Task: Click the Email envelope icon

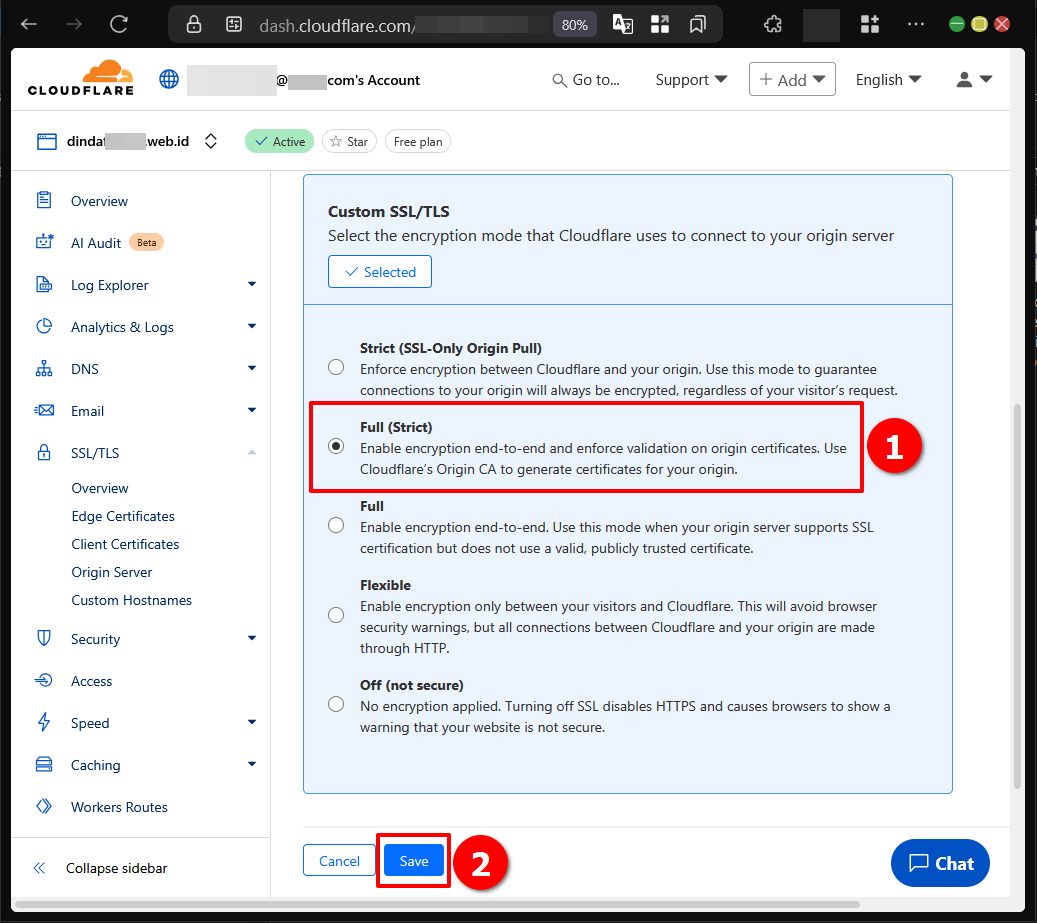Action: click(x=44, y=411)
